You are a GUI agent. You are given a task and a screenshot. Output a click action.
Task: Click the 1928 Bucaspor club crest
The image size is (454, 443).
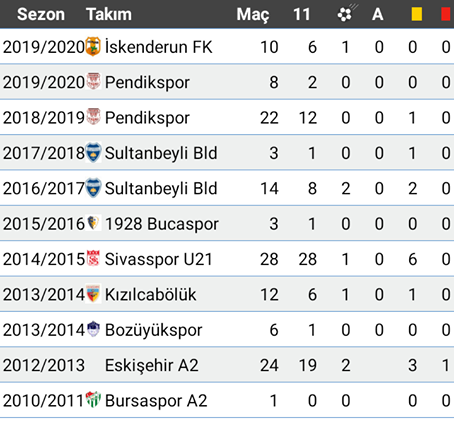pyautogui.click(x=93, y=223)
